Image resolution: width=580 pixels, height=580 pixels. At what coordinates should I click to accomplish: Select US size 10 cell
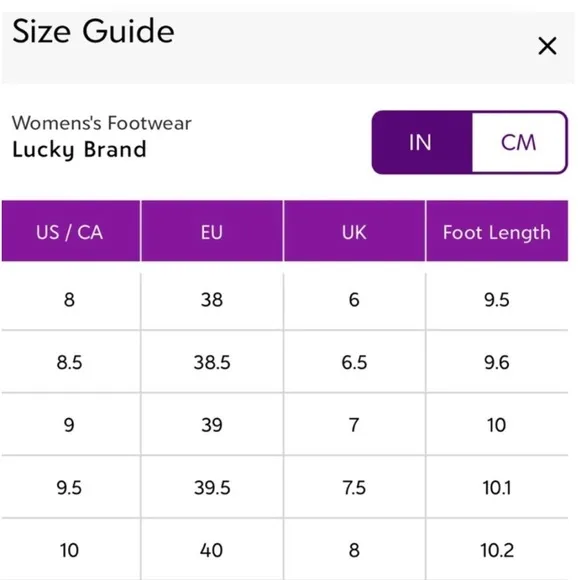coord(70,550)
